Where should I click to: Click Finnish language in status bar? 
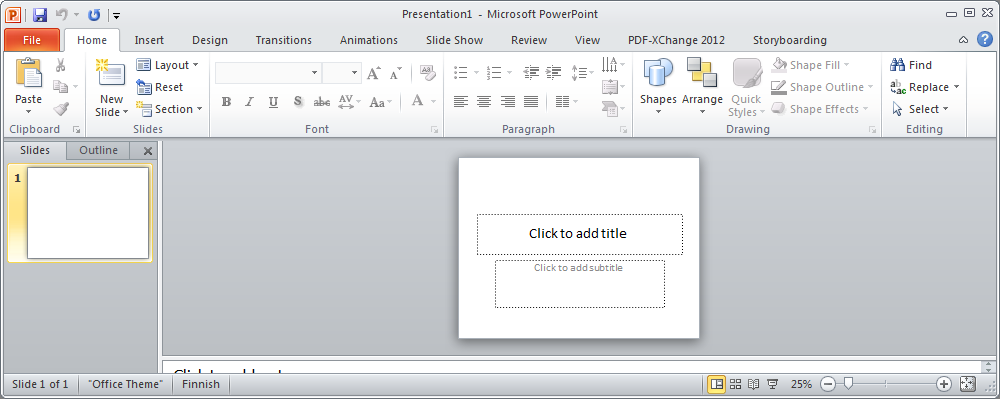click(x=200, y=384)
